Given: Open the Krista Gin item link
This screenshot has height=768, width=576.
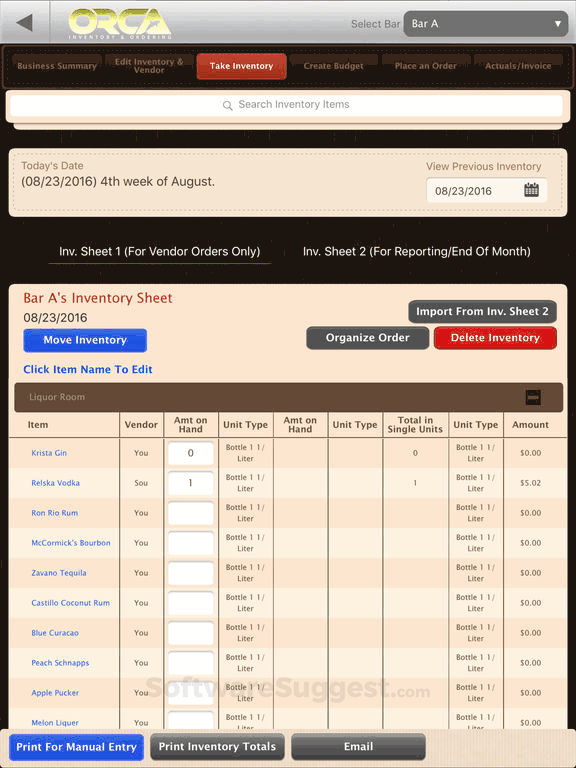Looking at the screenshot, I should 49,453.
